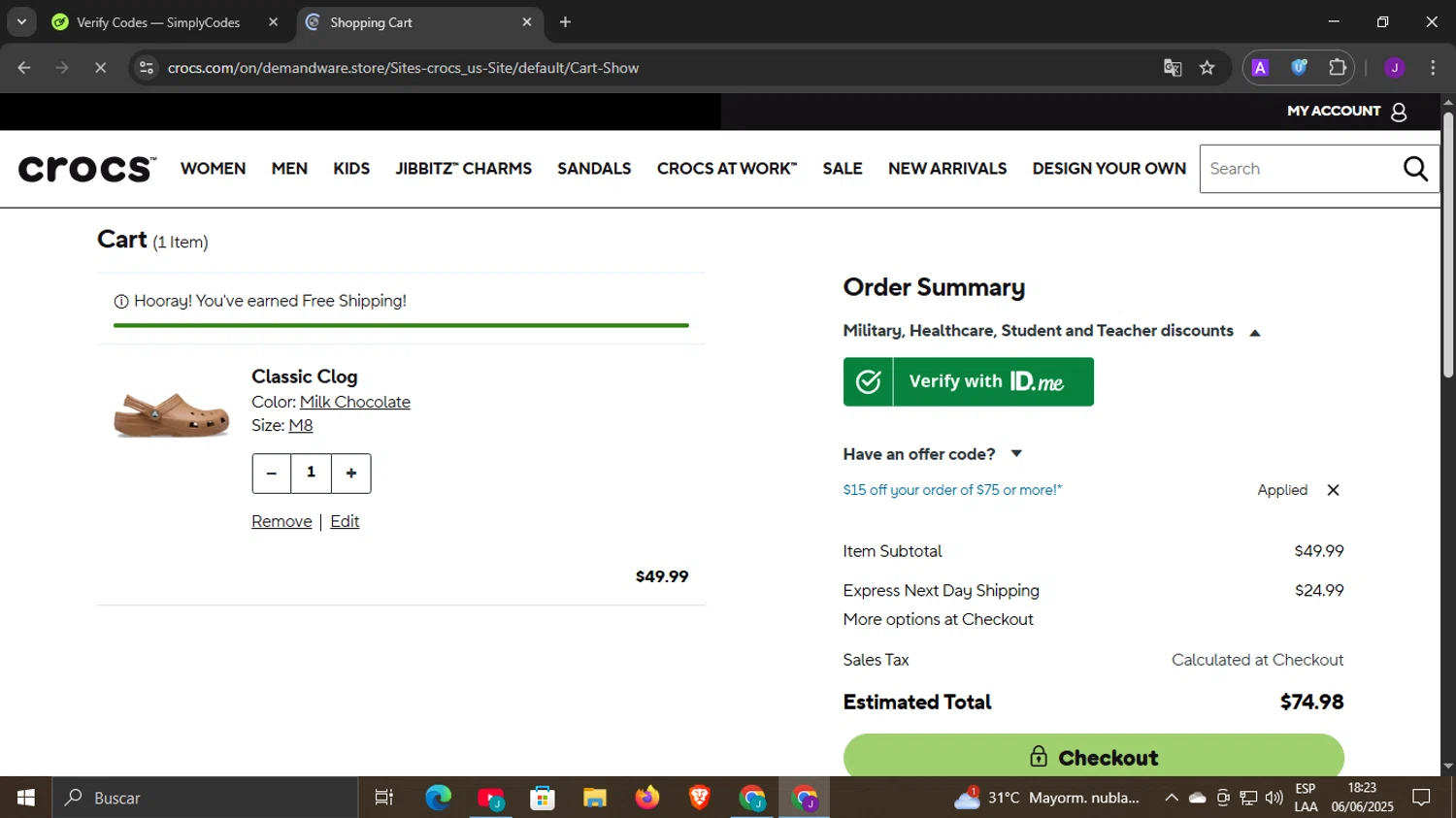The width and height of the screenshot is (1456, 818).
Task: Open the Windows notification center
Action: [x=1421, y=798]
